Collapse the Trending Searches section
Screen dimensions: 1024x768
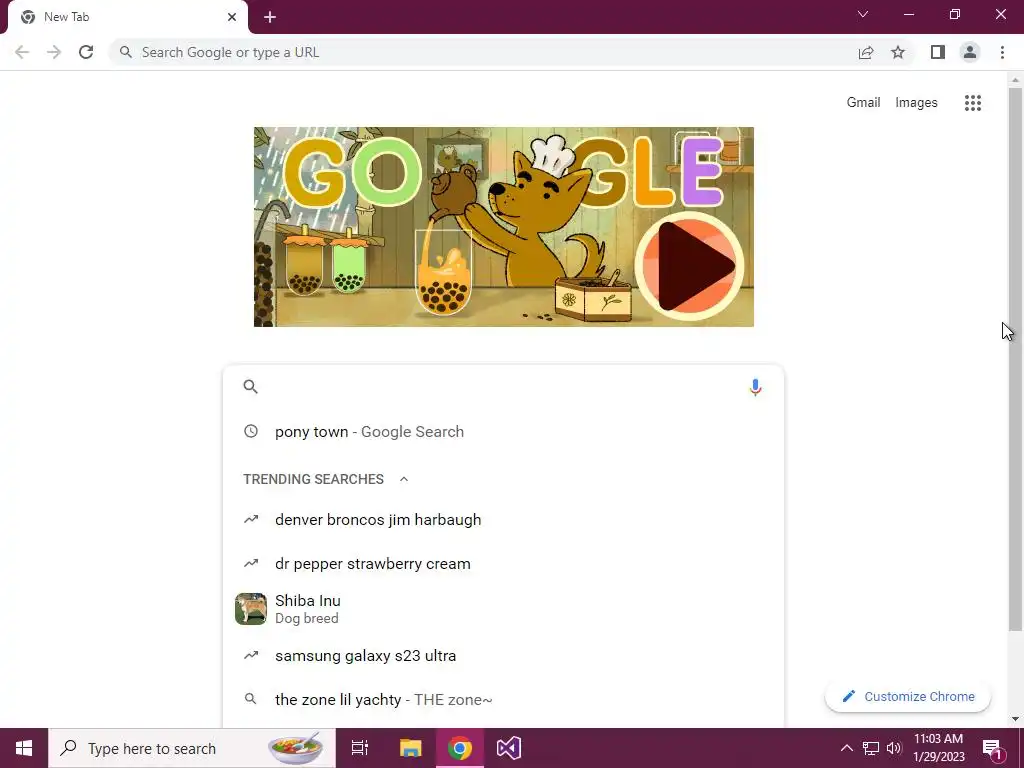(404, 479)
